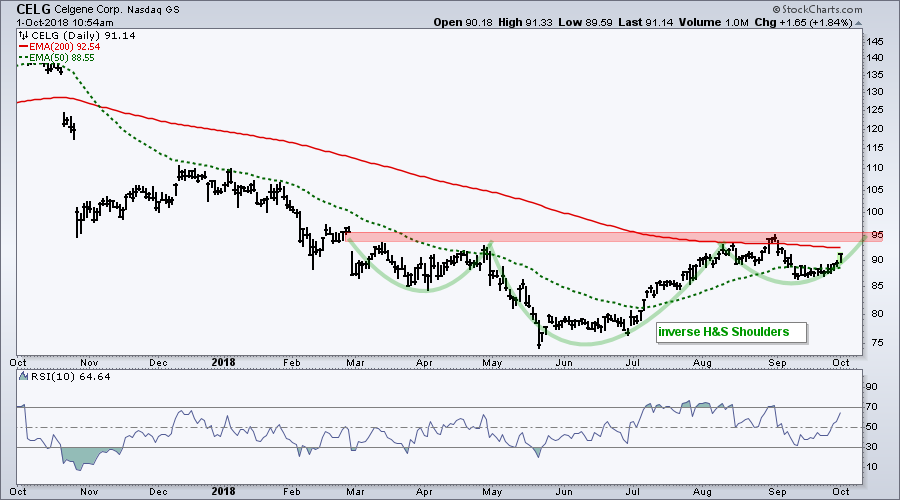Click the 30 level on RSI axis

(872, 447)
